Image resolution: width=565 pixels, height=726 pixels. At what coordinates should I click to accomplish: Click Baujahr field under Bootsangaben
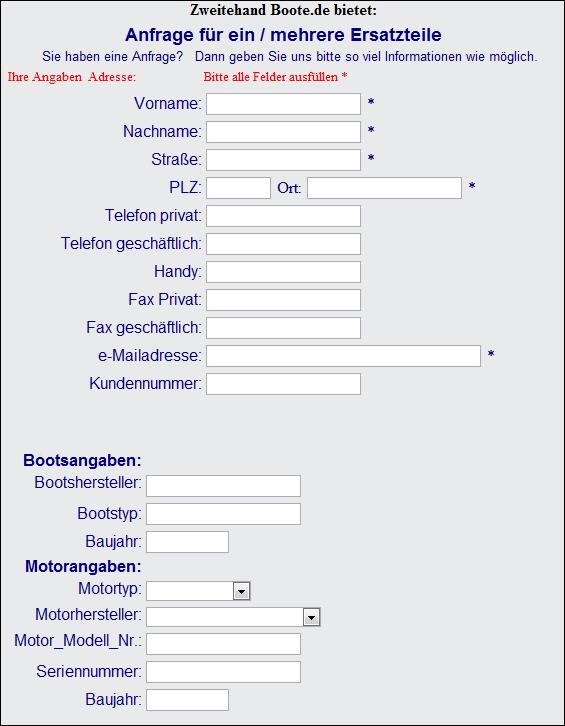(187, 542)
